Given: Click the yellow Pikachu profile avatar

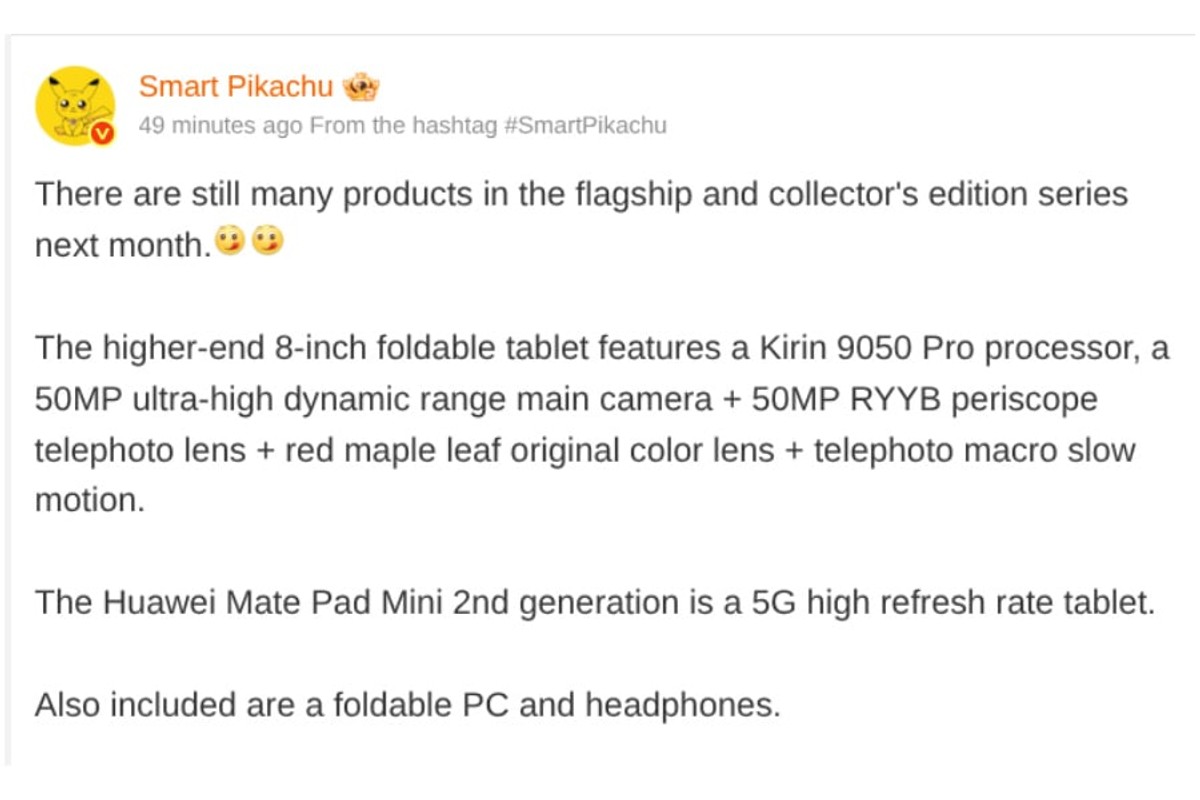Looking at the screenshot, I should 75,106.
